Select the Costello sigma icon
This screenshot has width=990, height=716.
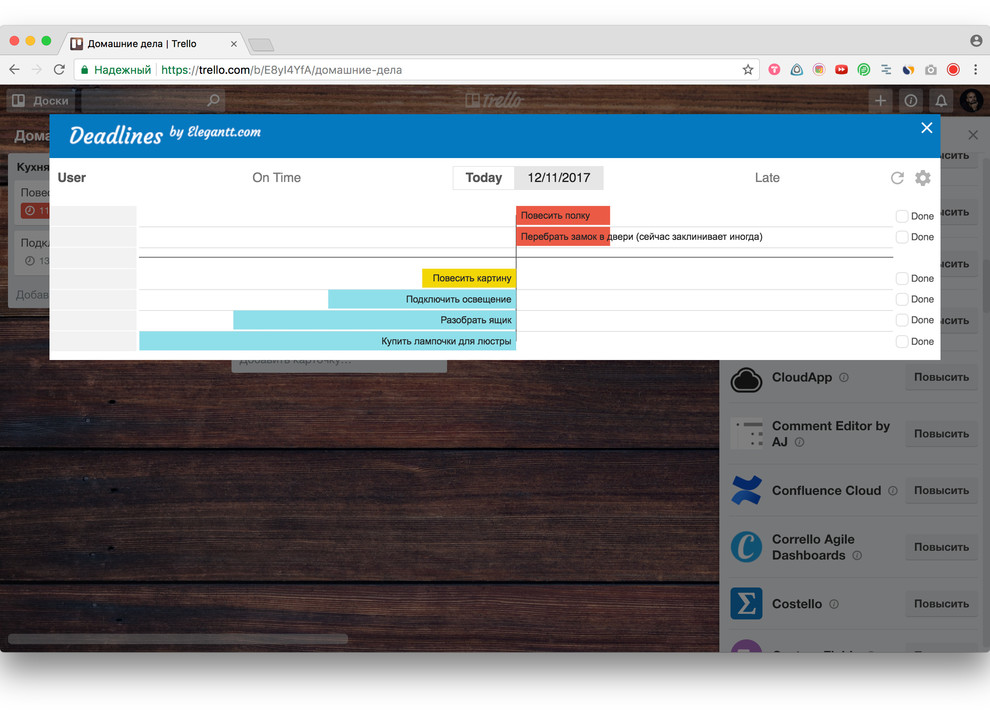click(x=746, y=603)
